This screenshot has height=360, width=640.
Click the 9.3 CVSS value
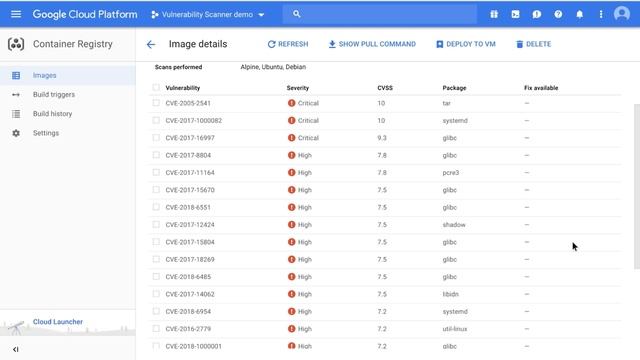pos(382,138)
